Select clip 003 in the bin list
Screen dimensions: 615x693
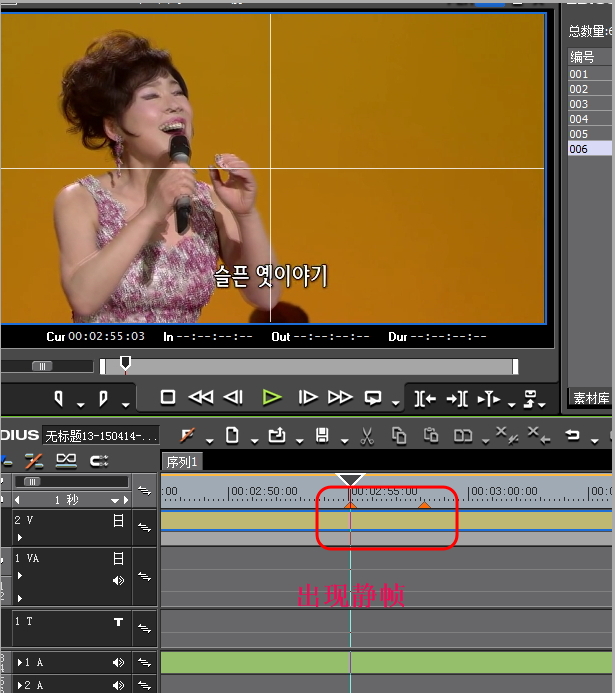pos(590,104)
